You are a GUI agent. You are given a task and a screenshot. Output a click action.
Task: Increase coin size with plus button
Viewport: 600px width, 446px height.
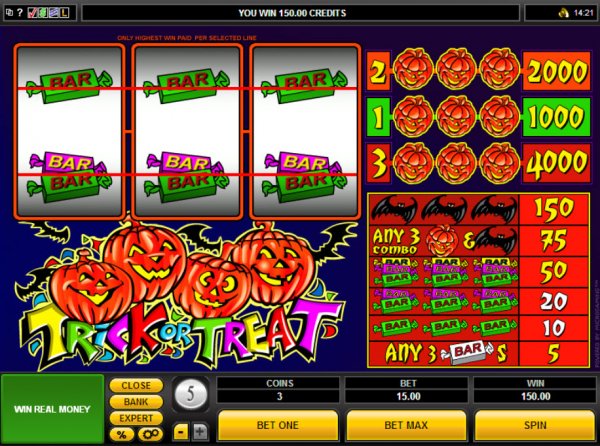[200, 432]
